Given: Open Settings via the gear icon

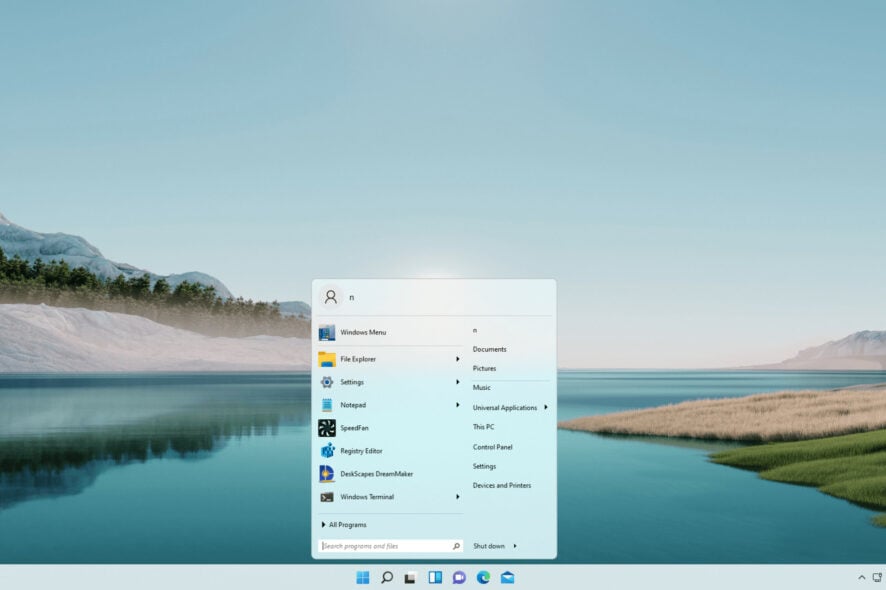Looking at the screenshot, I should click(327, 382).
